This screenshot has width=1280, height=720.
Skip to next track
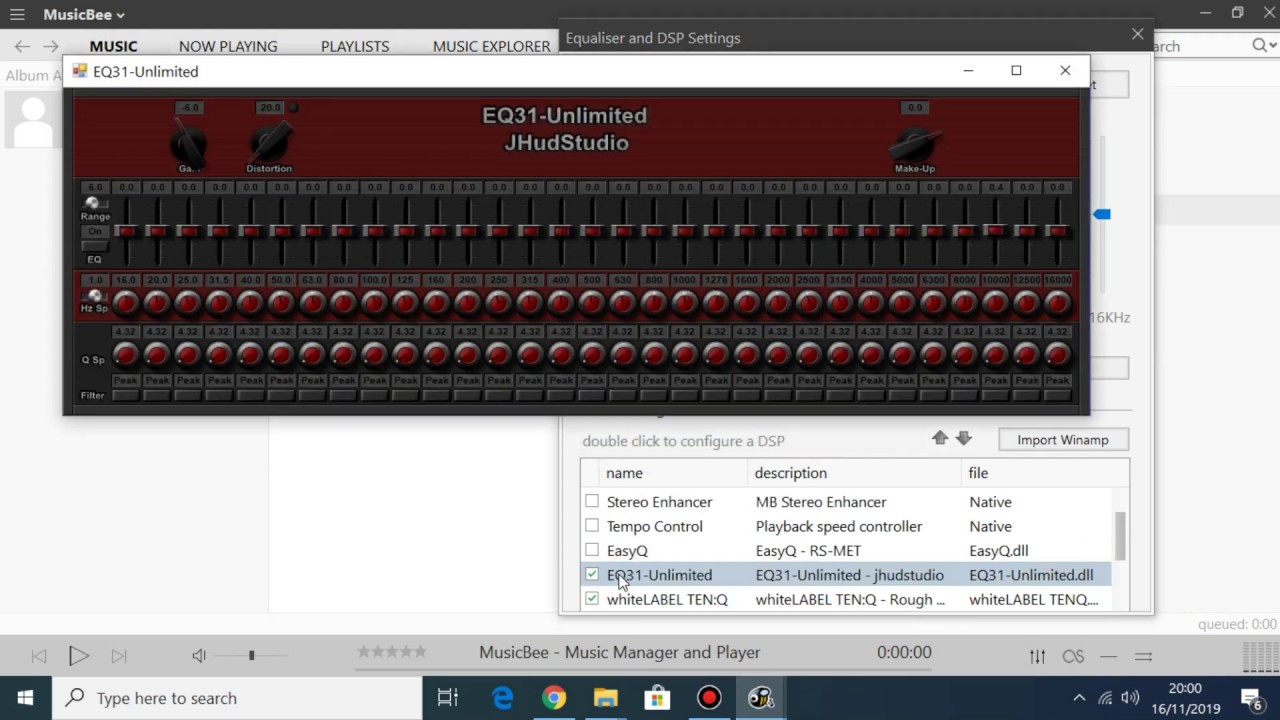click(118, 656)
